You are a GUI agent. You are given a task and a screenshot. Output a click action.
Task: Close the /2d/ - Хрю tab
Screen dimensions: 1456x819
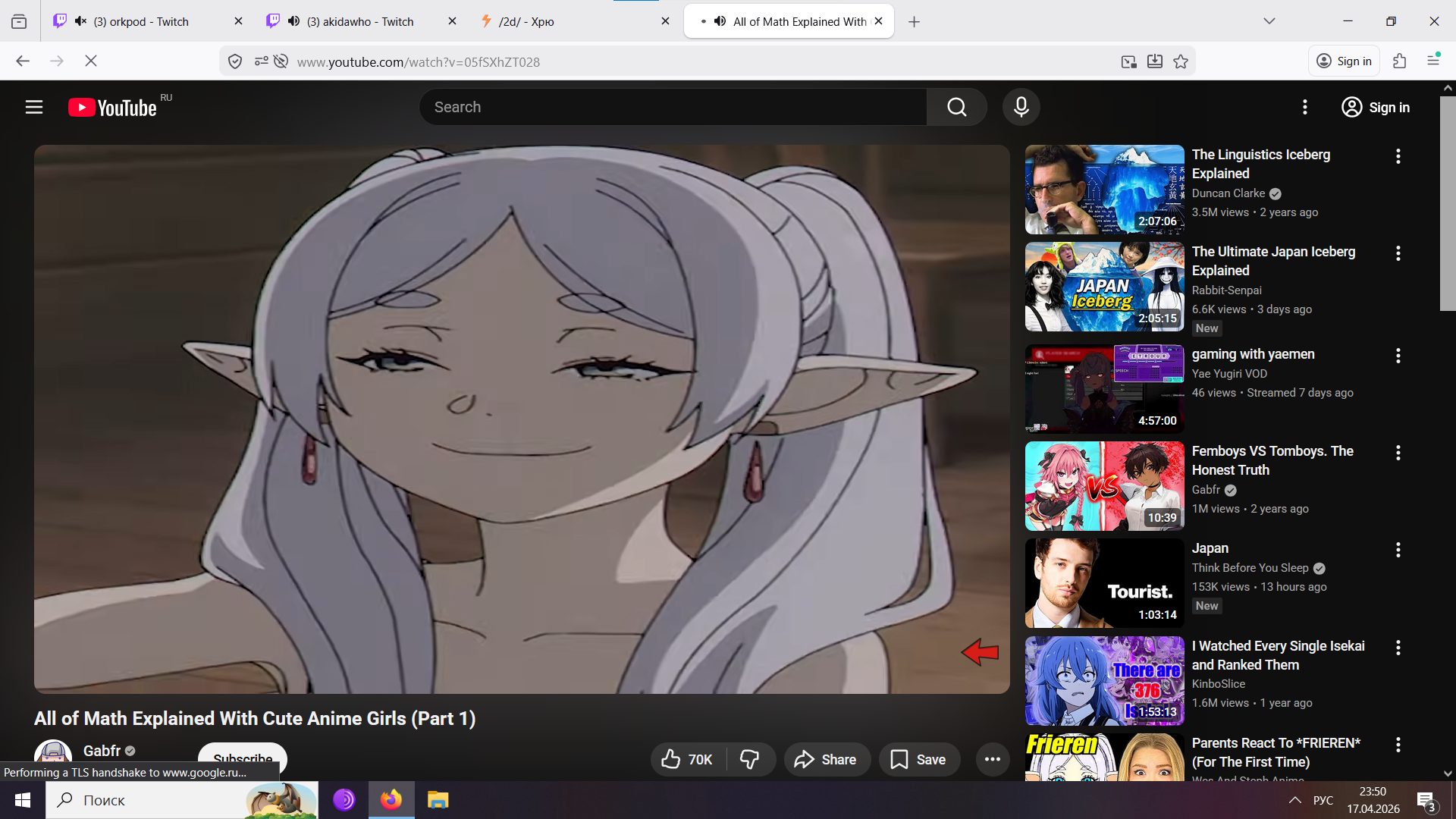(x=665, y=21)
